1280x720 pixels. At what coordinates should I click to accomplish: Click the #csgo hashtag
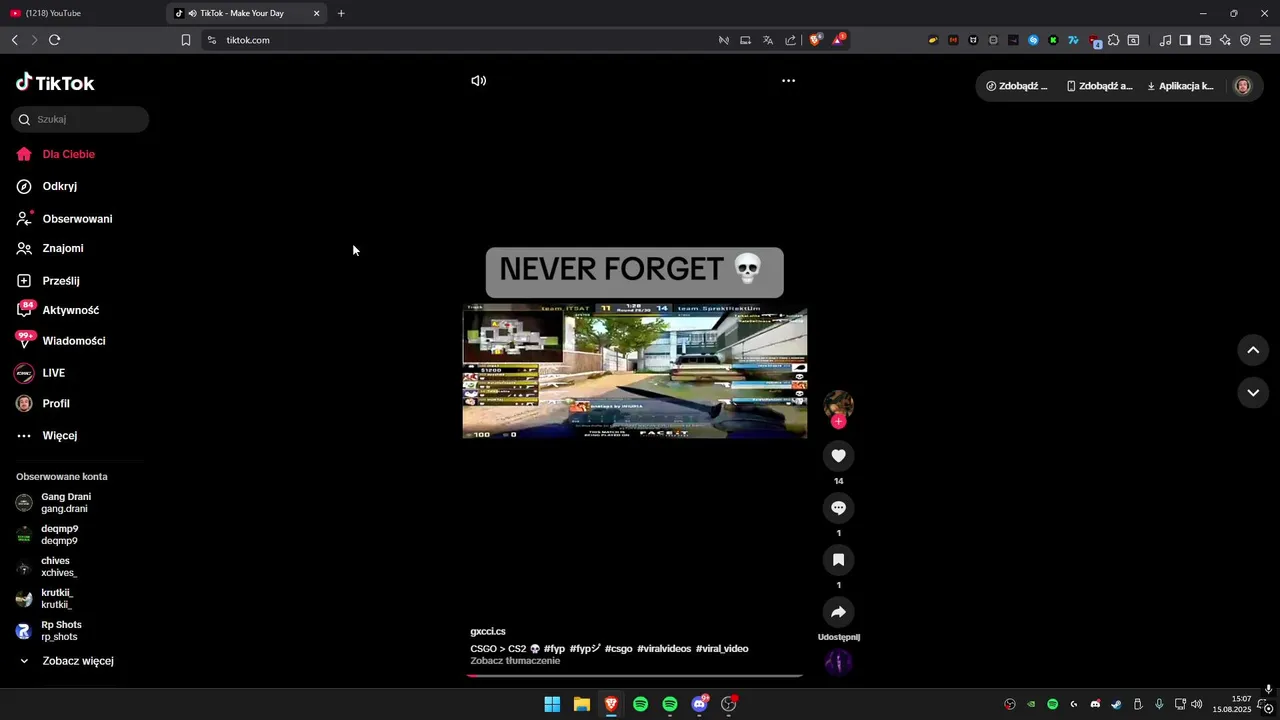coord(618,649)
